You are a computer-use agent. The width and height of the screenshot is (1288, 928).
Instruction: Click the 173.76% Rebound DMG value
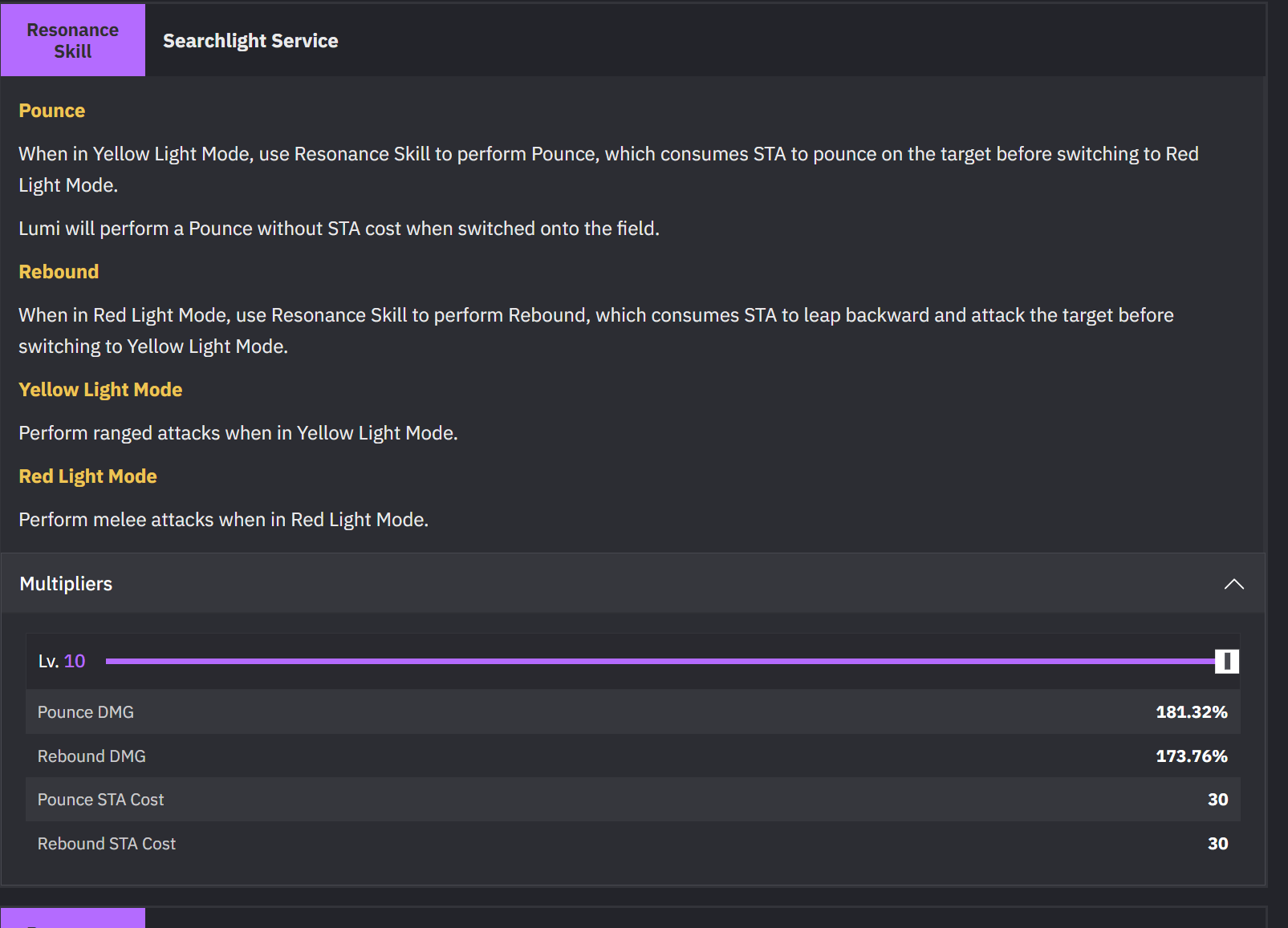click(1191, 756)
